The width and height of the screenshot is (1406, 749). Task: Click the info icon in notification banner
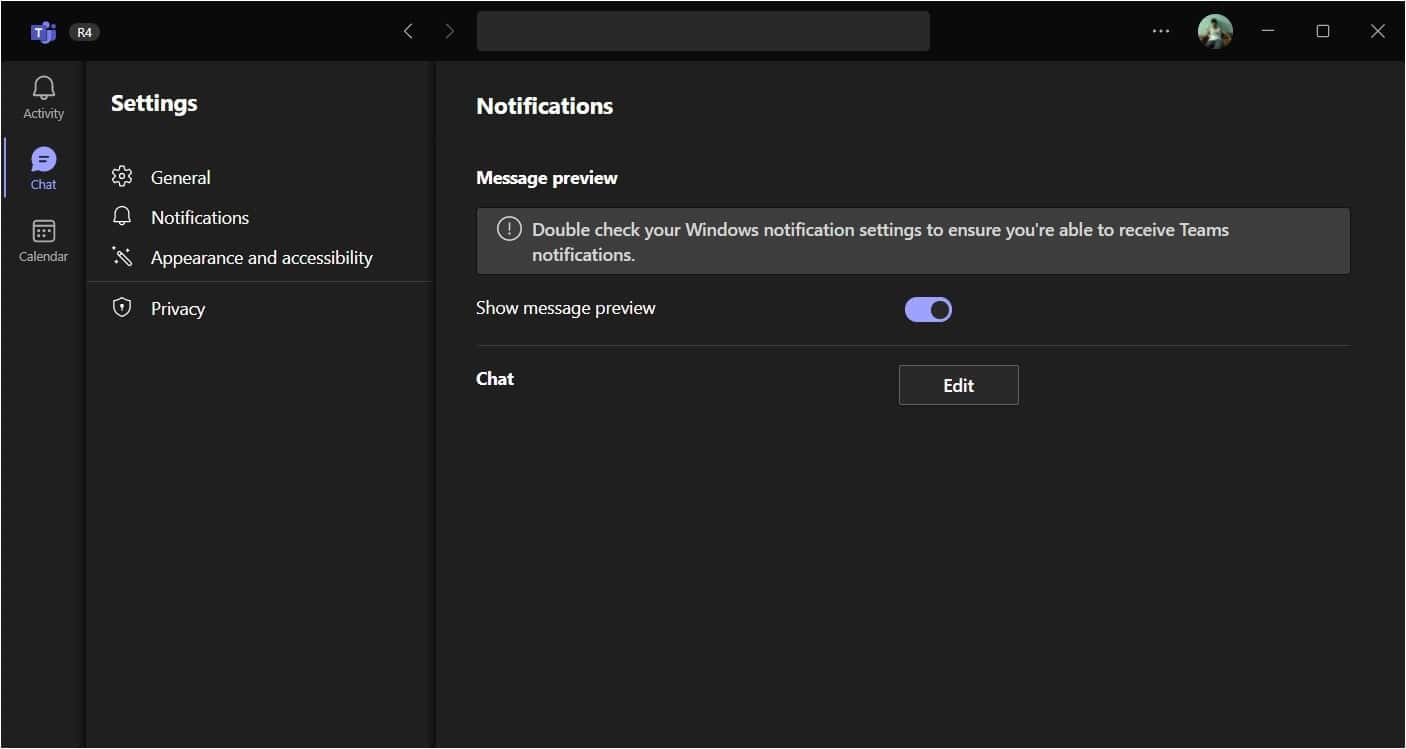tap(509, 229)
